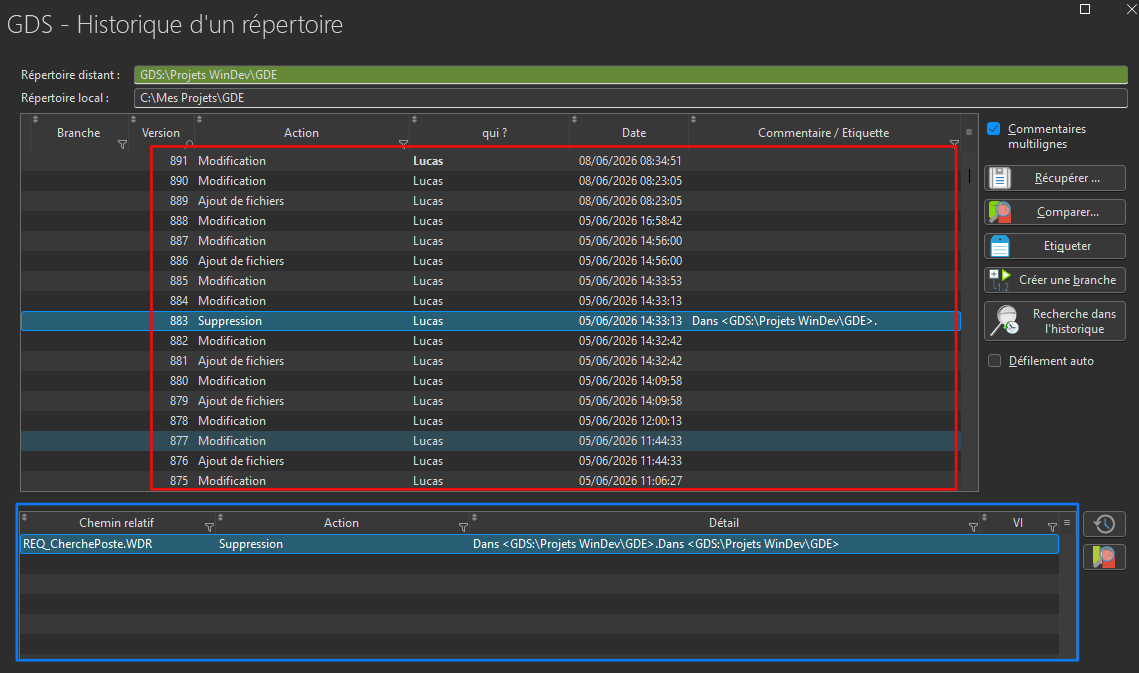
Task: Open the Détail column filter
Action: tap(973, 527)
